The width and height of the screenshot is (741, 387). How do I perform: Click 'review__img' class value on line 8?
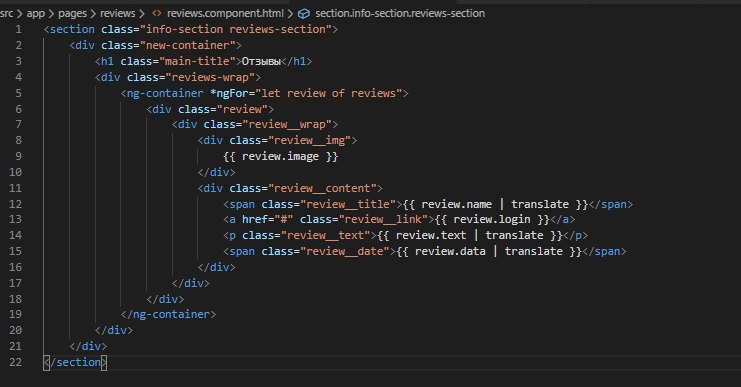point(309,140)
